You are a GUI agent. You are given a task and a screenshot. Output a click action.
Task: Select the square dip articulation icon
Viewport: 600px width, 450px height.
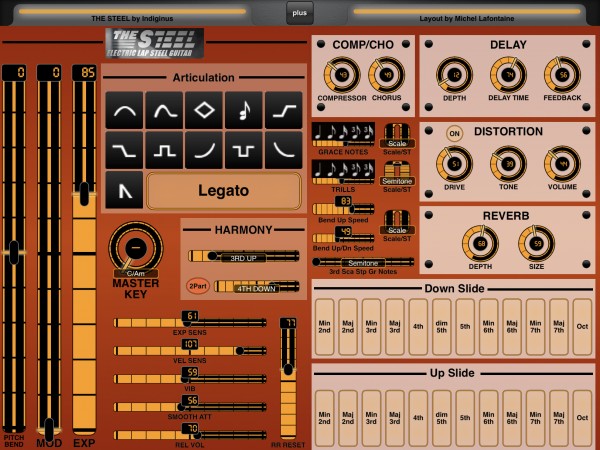coord(244,150)
